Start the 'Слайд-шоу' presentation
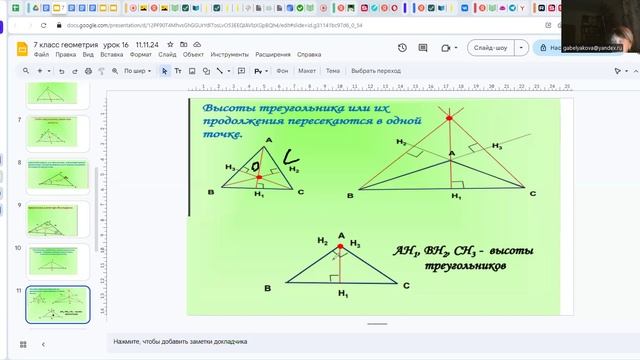The height and width of the screenshot is (360, 640). (x=491, y=48)
